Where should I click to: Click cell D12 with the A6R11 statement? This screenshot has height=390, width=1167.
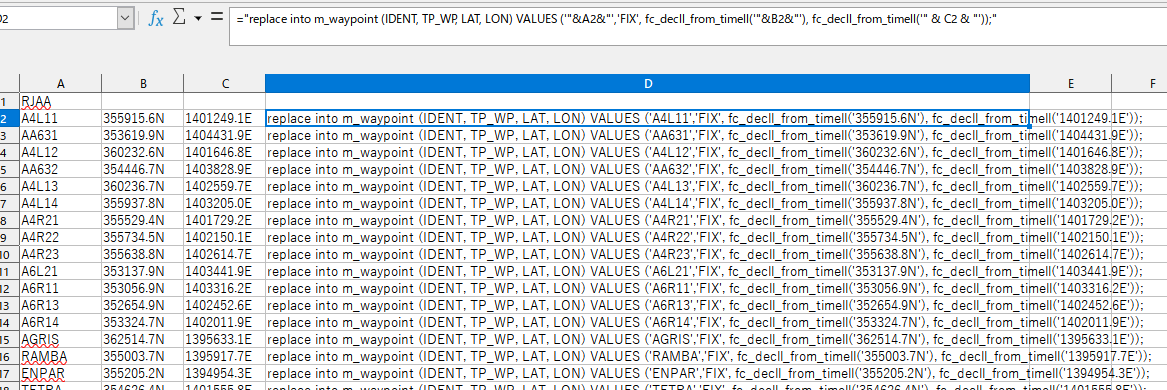tap(648, 286)
